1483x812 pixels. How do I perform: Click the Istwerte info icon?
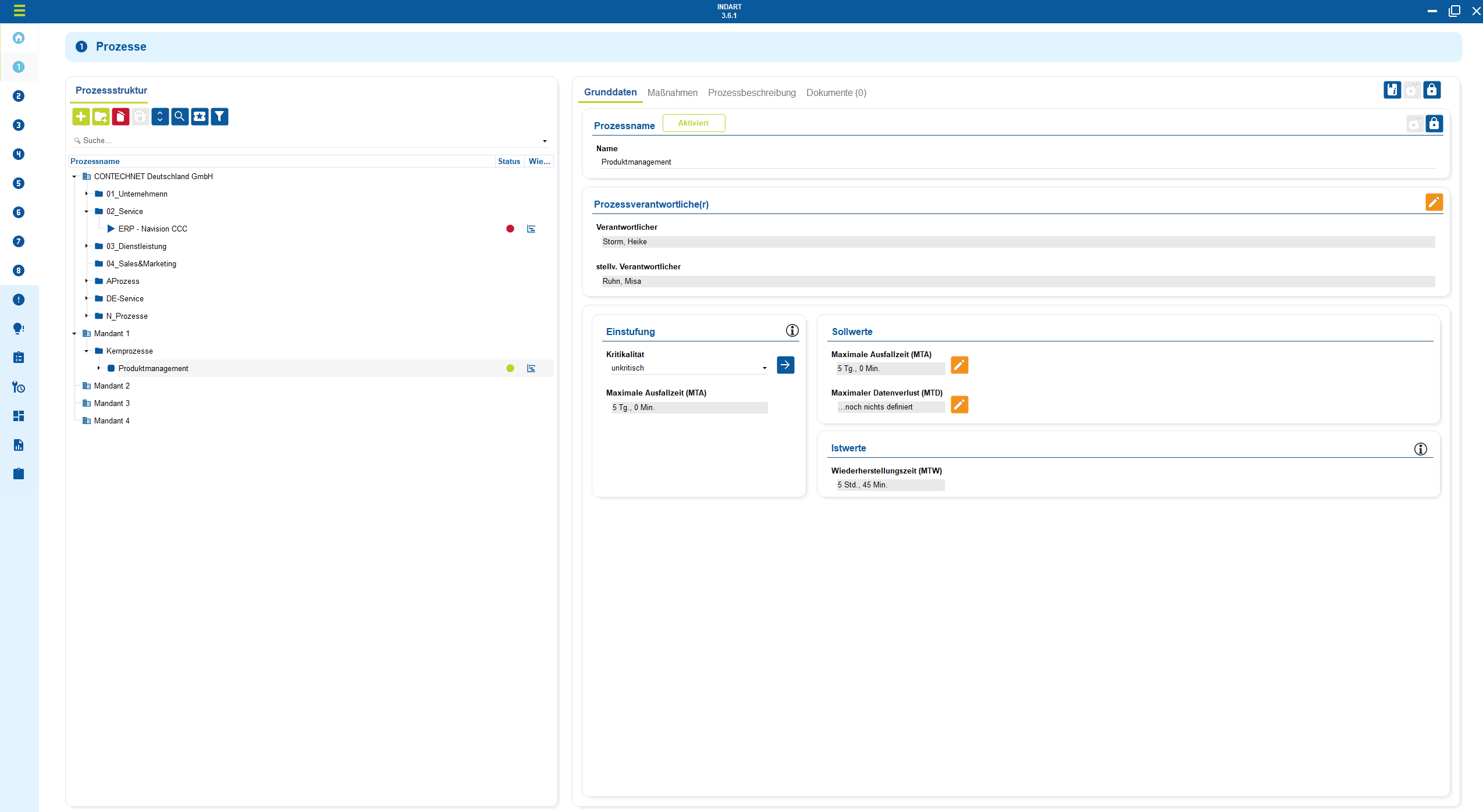point(1420,448)
